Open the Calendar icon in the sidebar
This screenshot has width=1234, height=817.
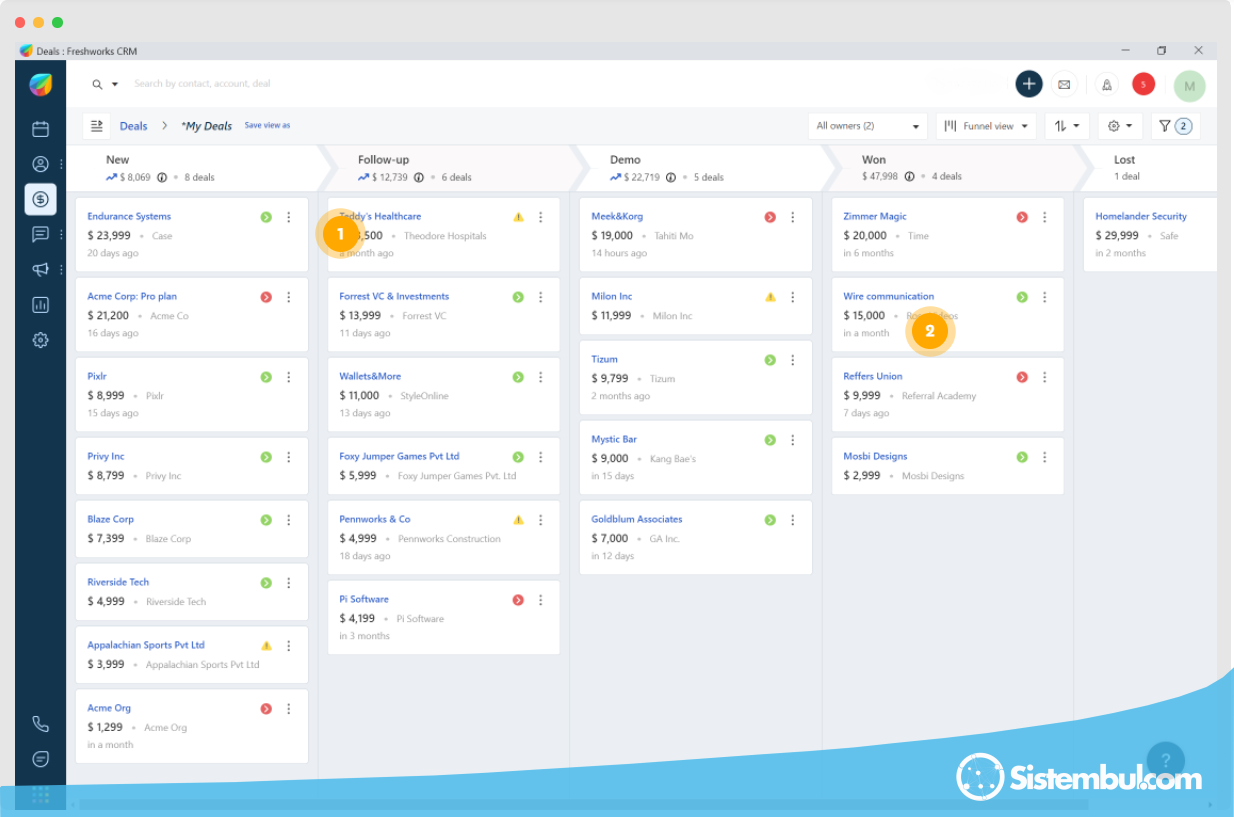click(40, 129)
